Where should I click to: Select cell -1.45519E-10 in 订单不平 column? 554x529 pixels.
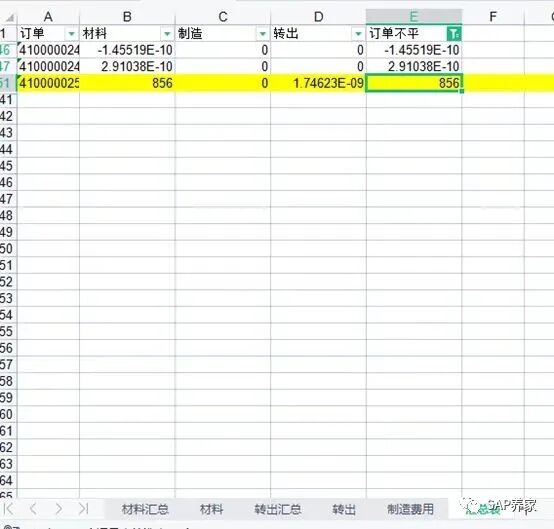coord(414,50)
